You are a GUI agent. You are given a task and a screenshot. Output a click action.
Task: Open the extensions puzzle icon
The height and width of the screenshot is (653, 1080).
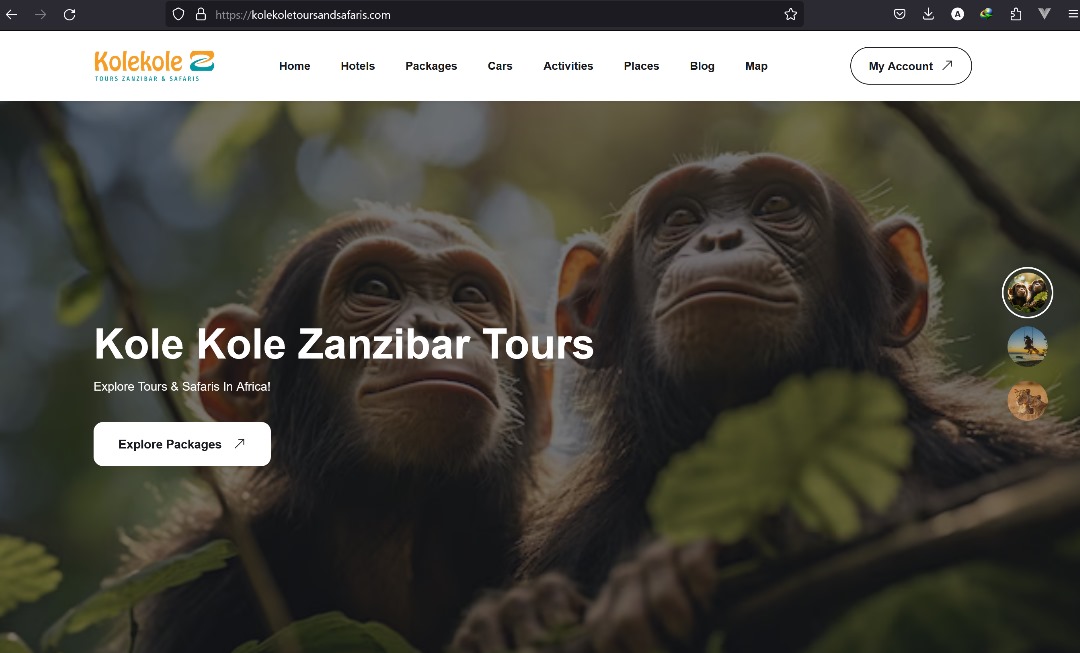(x=1016, y=14)
